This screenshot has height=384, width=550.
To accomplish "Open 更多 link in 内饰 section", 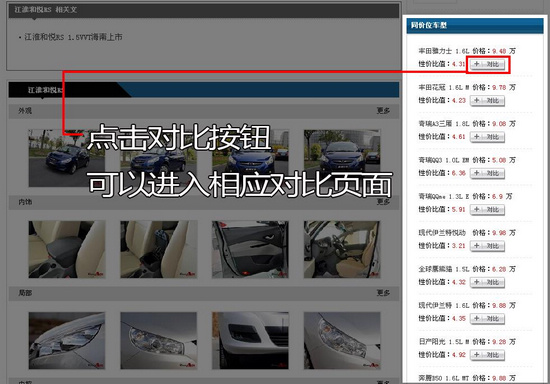I will [383, 202].
